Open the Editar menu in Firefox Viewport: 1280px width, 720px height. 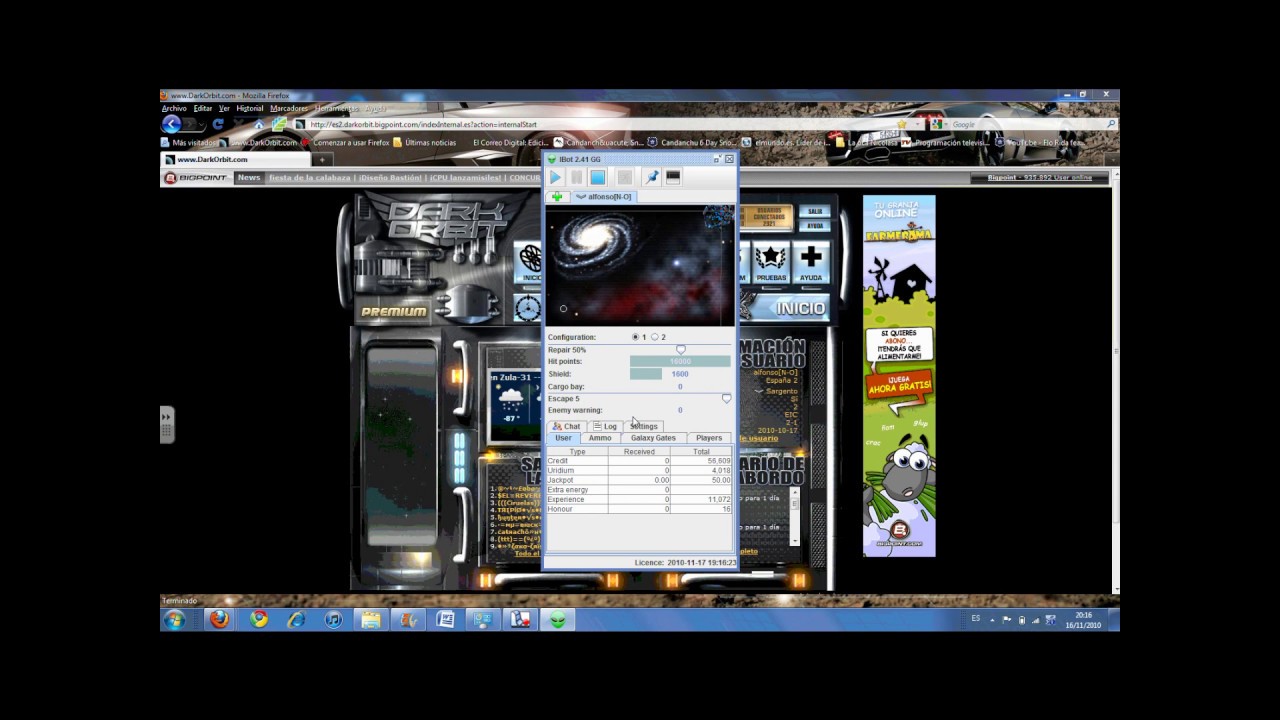click(203, 108)
